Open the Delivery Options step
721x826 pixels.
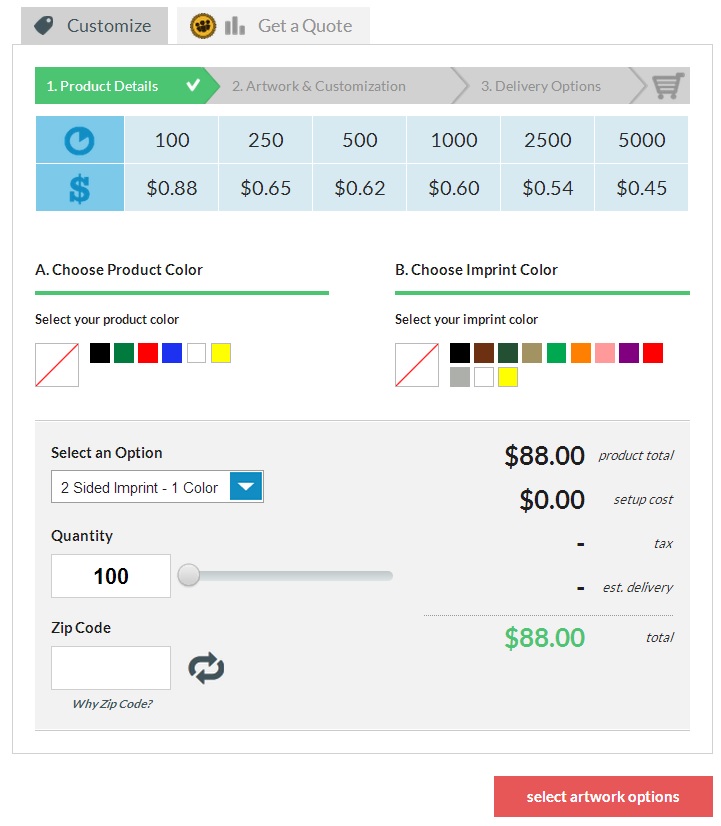click(x=541, y=86)
